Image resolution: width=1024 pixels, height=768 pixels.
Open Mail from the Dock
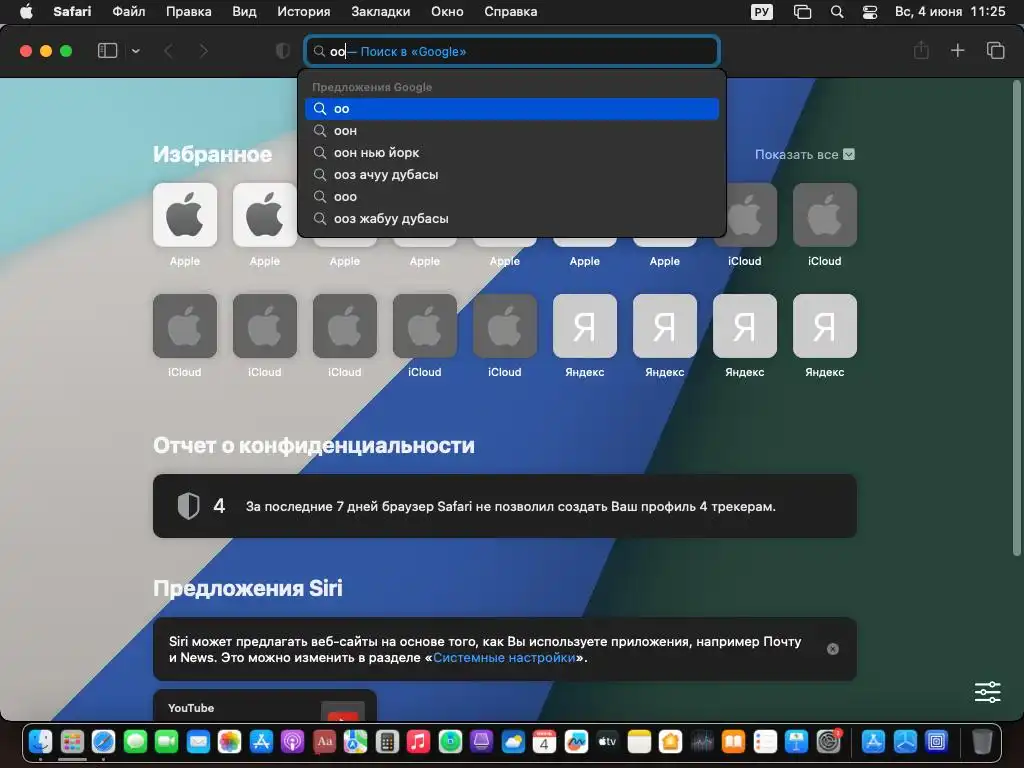(198, 741)
